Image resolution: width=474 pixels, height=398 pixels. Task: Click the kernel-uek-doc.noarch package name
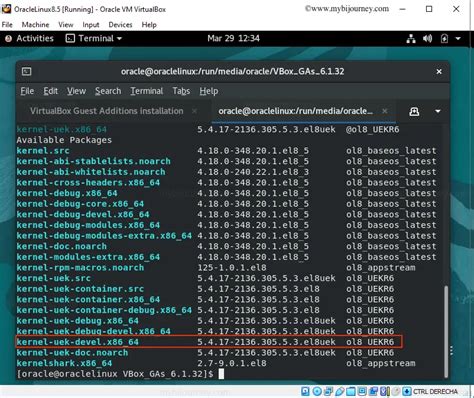(72, 353)
